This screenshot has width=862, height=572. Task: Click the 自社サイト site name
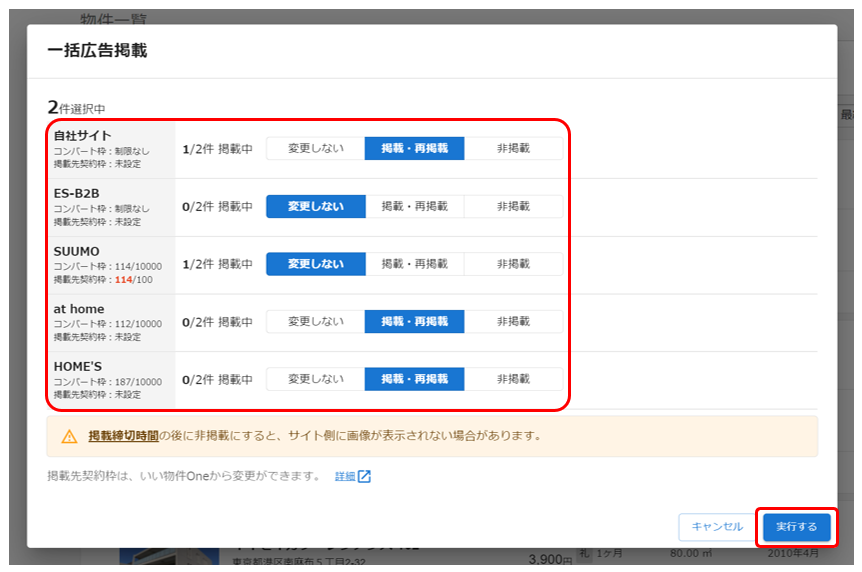[82, 135]
